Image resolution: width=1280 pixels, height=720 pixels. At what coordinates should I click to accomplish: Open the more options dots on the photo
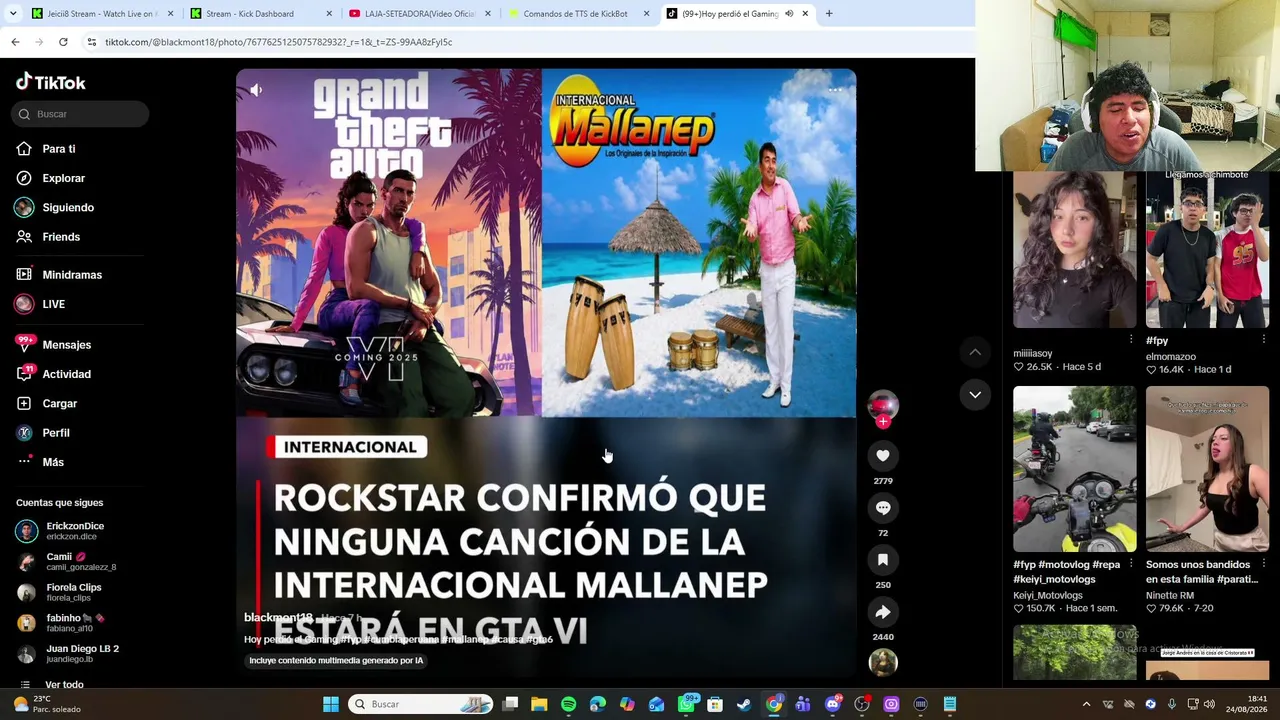[x=835, y=90]
